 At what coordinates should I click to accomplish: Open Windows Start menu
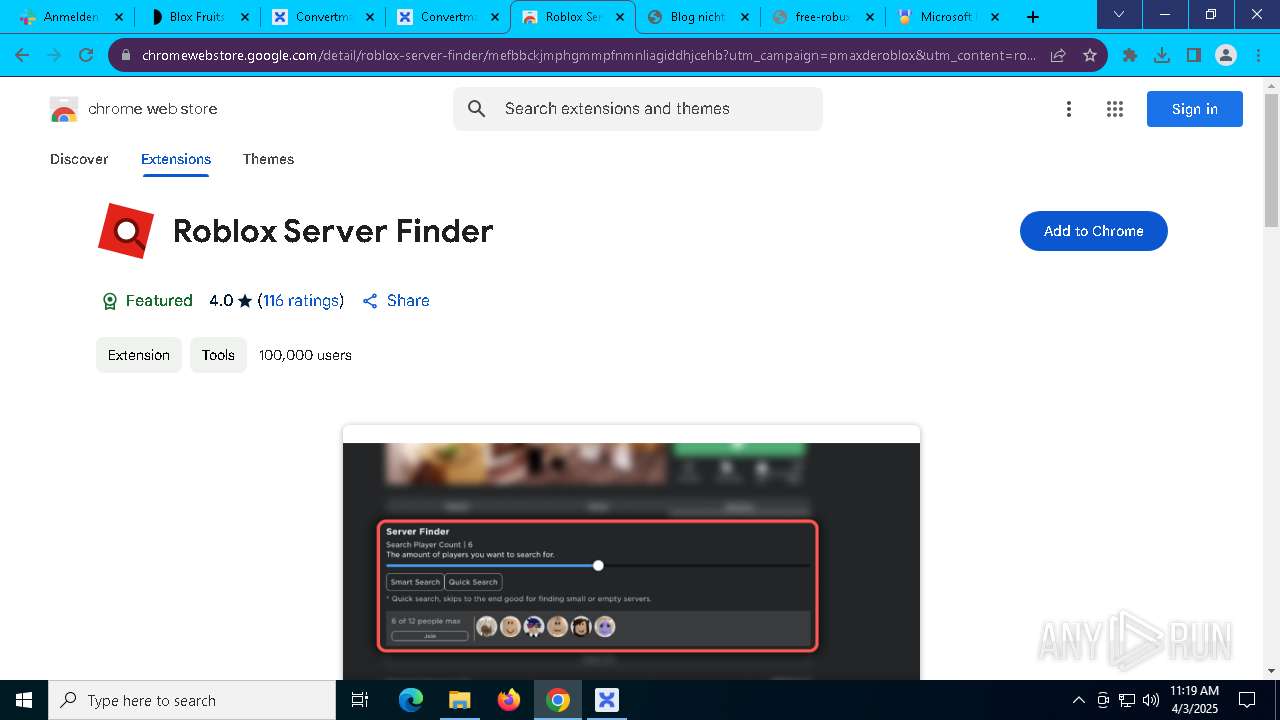(x=24, y=700)
